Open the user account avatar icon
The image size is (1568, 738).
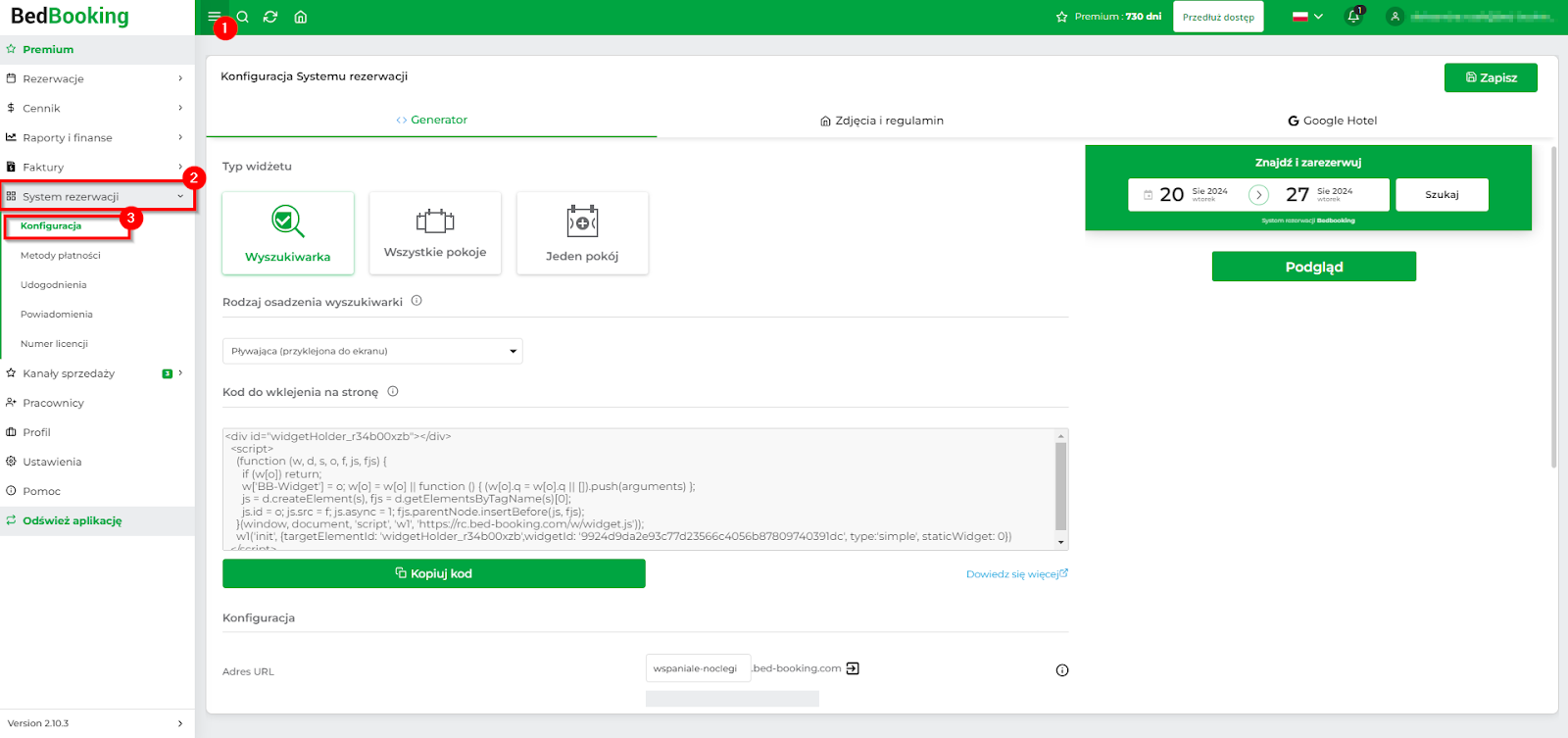click(1395, 17)
